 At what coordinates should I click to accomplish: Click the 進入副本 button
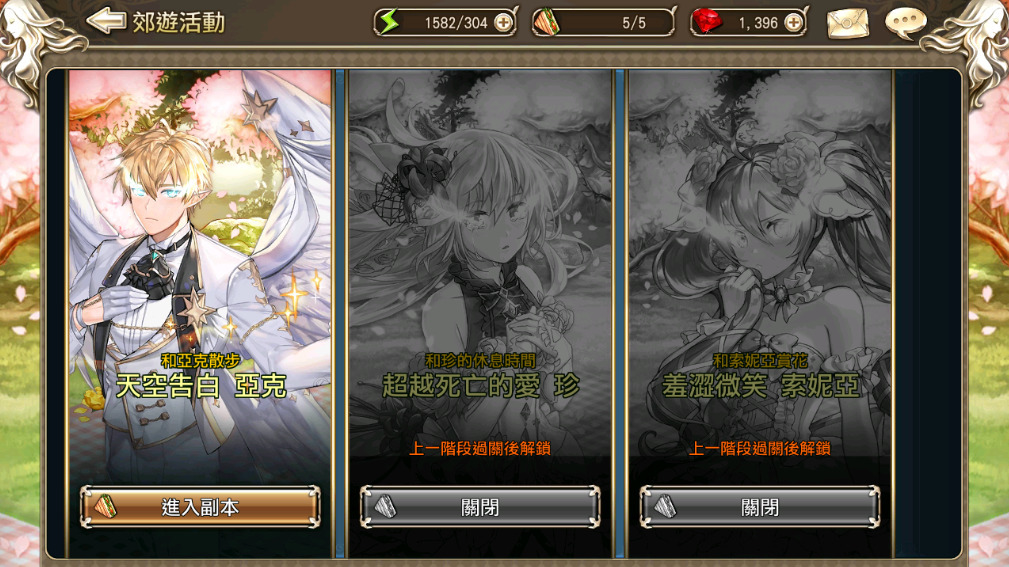point(200,507)
